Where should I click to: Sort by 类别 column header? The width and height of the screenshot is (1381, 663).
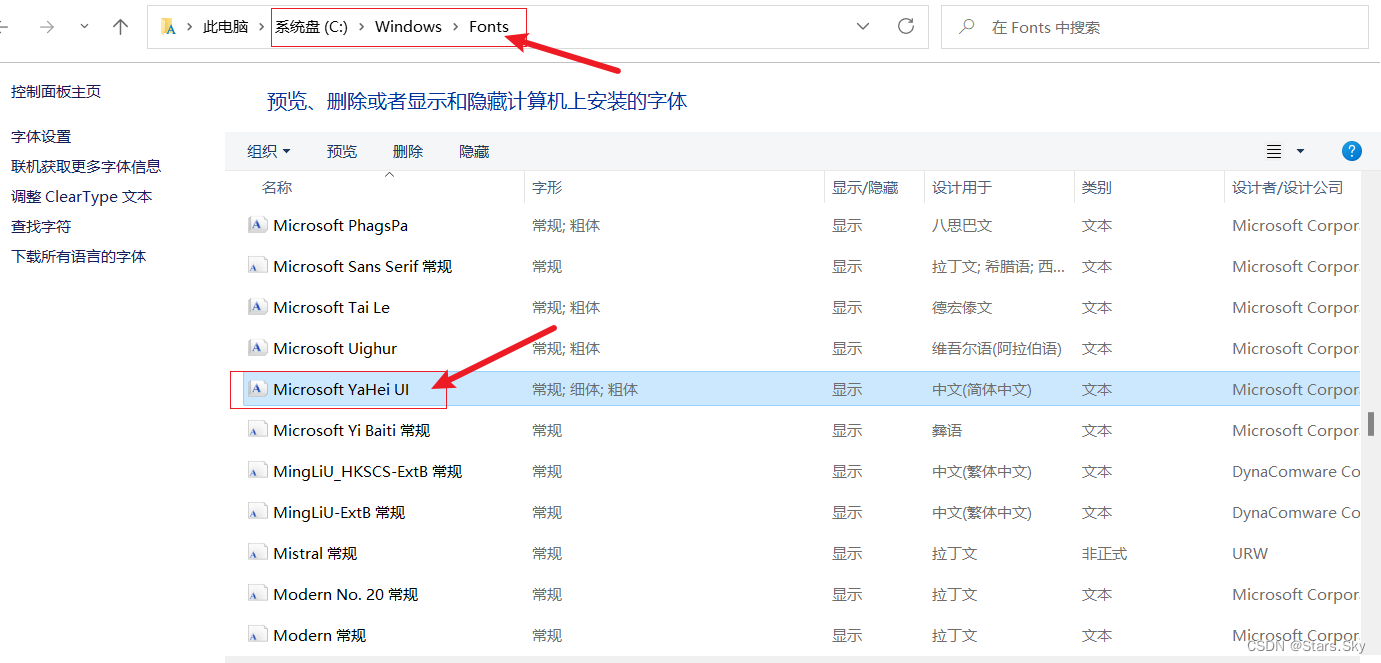click(x=1097, y=187)
